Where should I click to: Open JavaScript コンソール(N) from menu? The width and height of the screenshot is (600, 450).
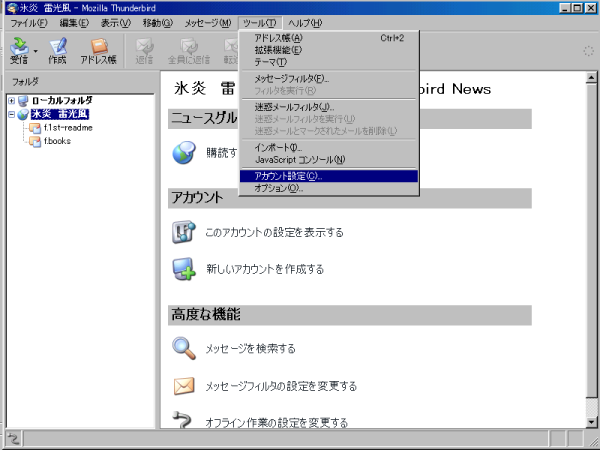(x=329, y=159)
